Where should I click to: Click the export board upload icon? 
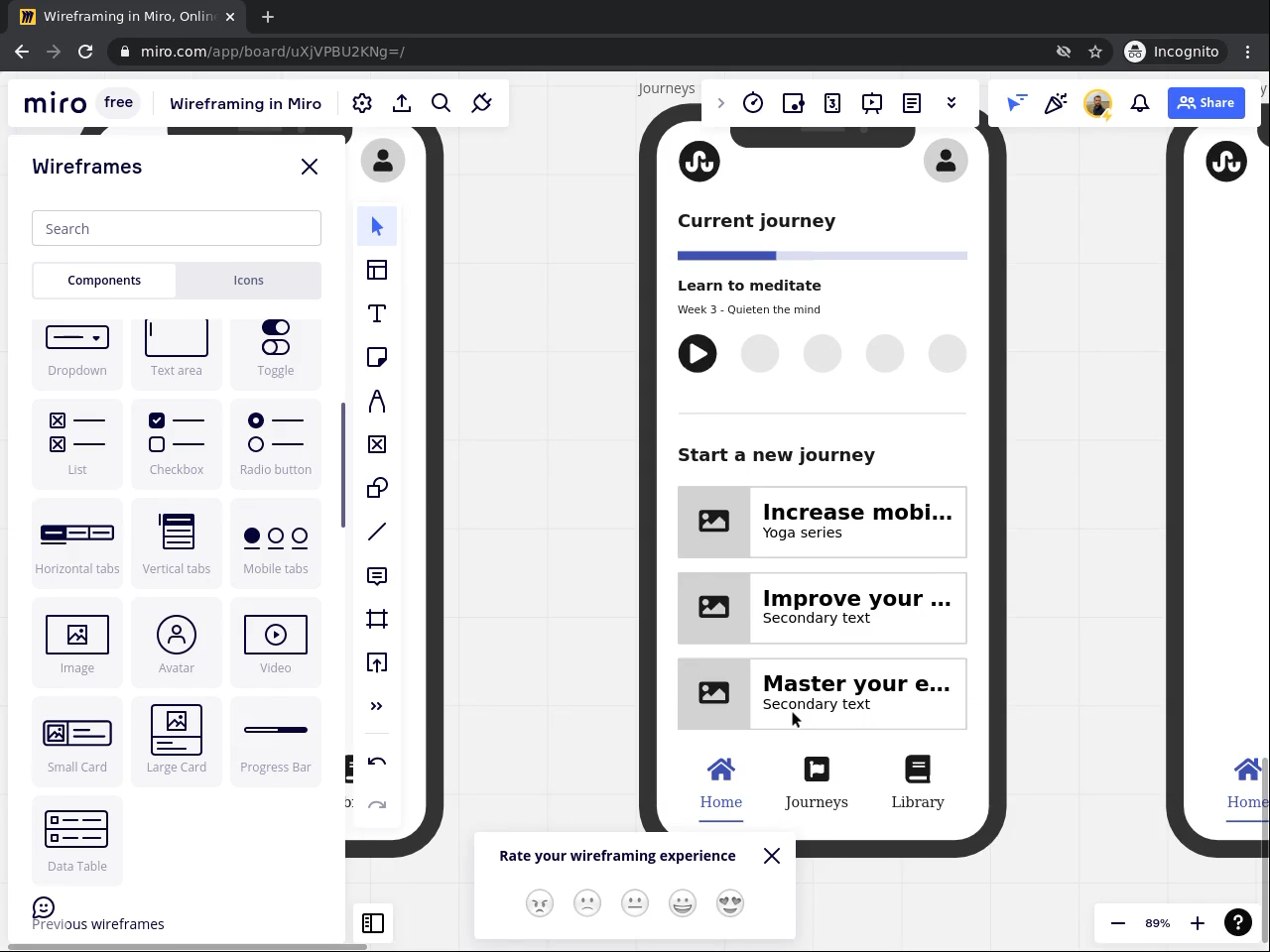(402, 103)
